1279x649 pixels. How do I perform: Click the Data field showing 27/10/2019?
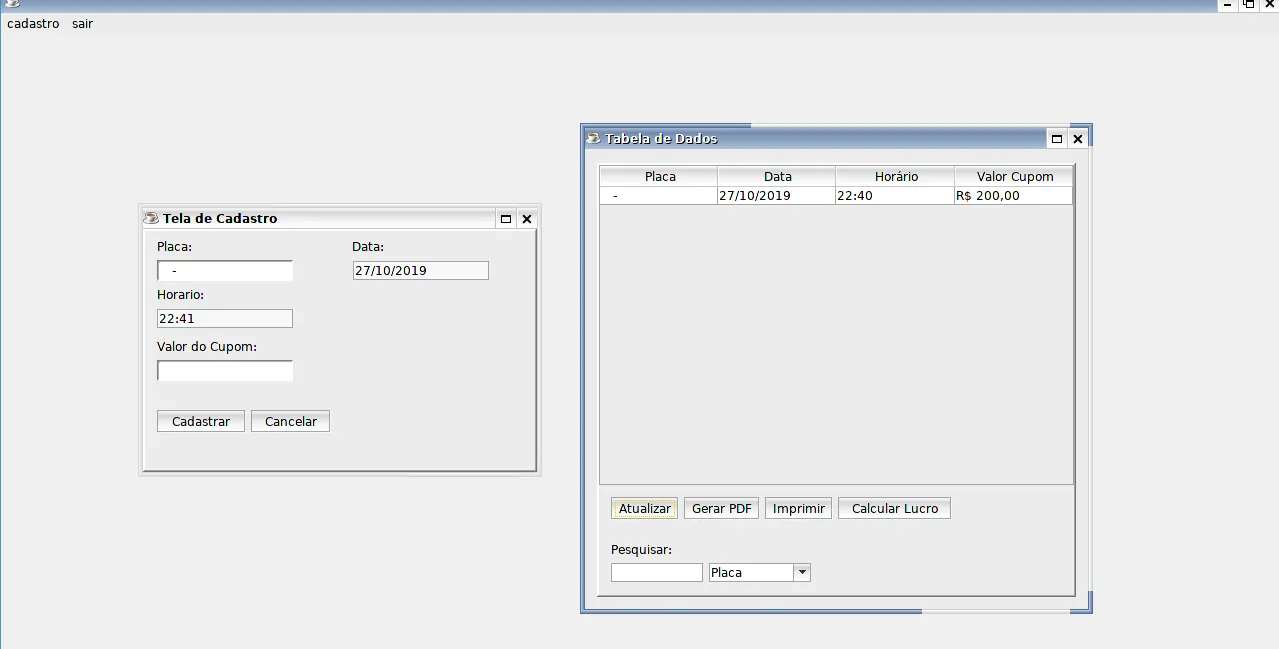[x=421, y=271]
